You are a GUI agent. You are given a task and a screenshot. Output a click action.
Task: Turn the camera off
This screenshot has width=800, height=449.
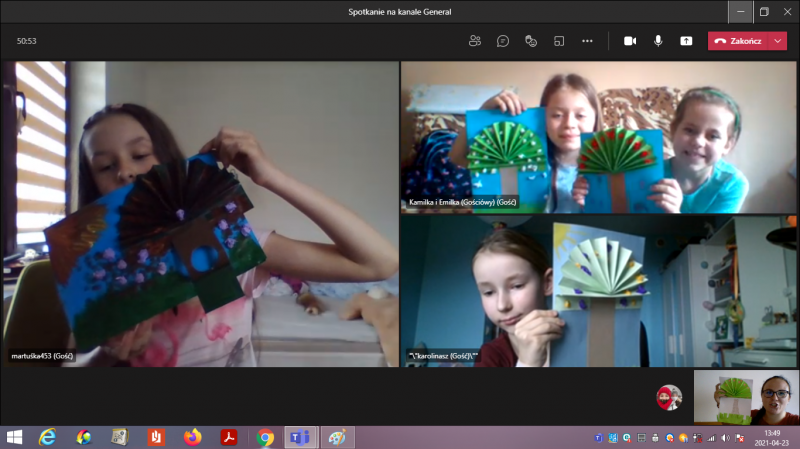tap(630, 41)
